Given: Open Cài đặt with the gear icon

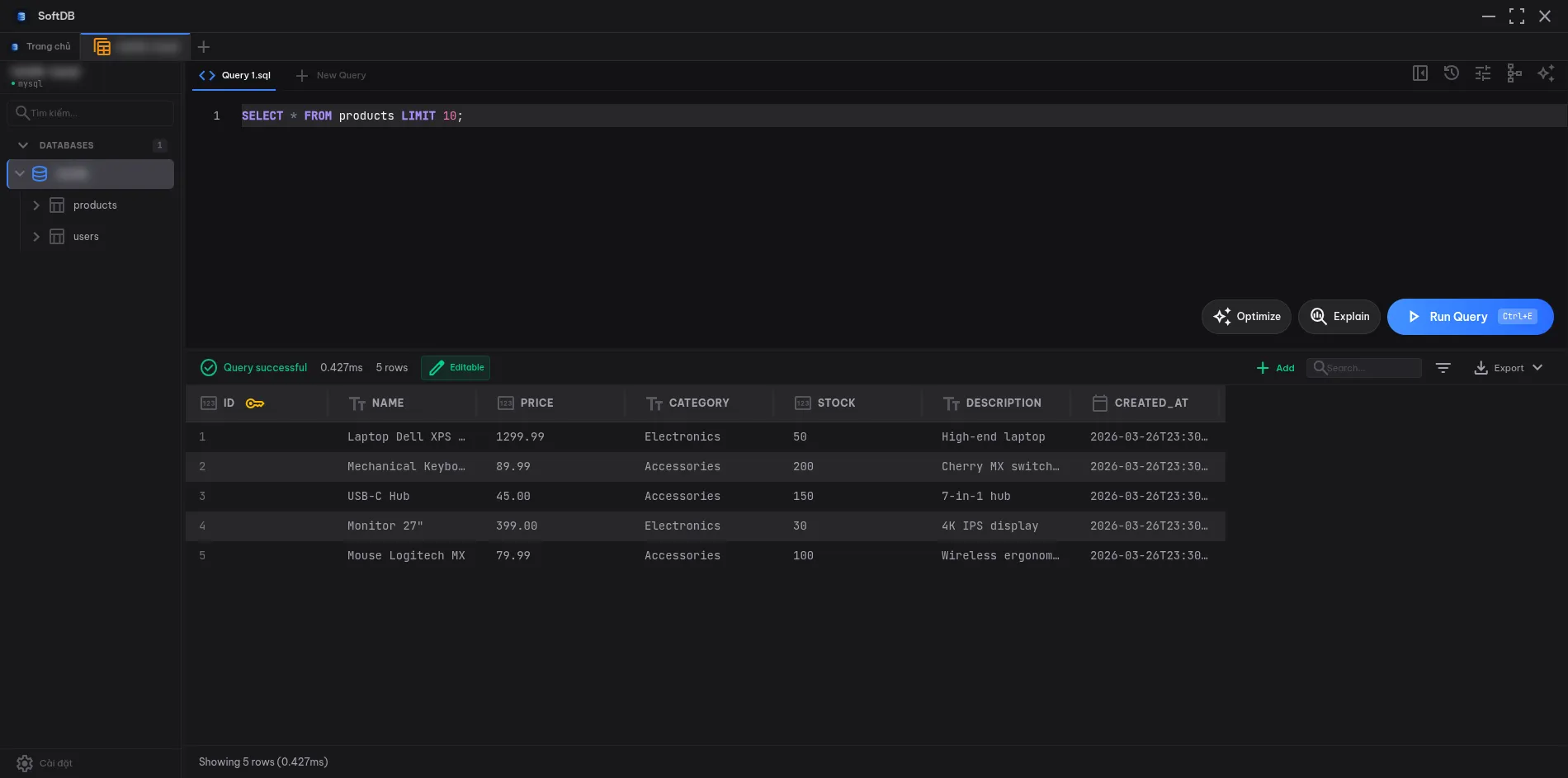Looking at the screenshot, I should click(x=25, y=762).
